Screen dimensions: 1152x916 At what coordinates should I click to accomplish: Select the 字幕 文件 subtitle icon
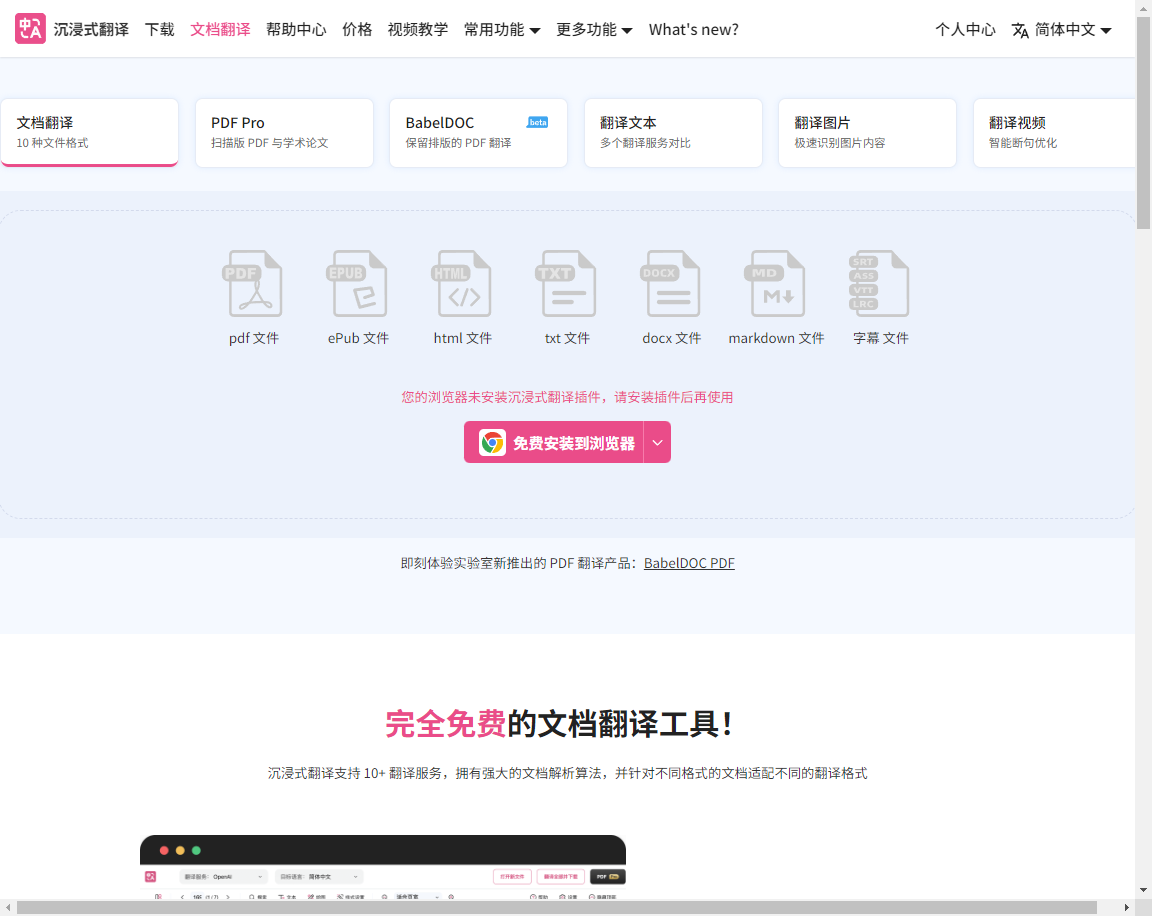tap(879, 284)
